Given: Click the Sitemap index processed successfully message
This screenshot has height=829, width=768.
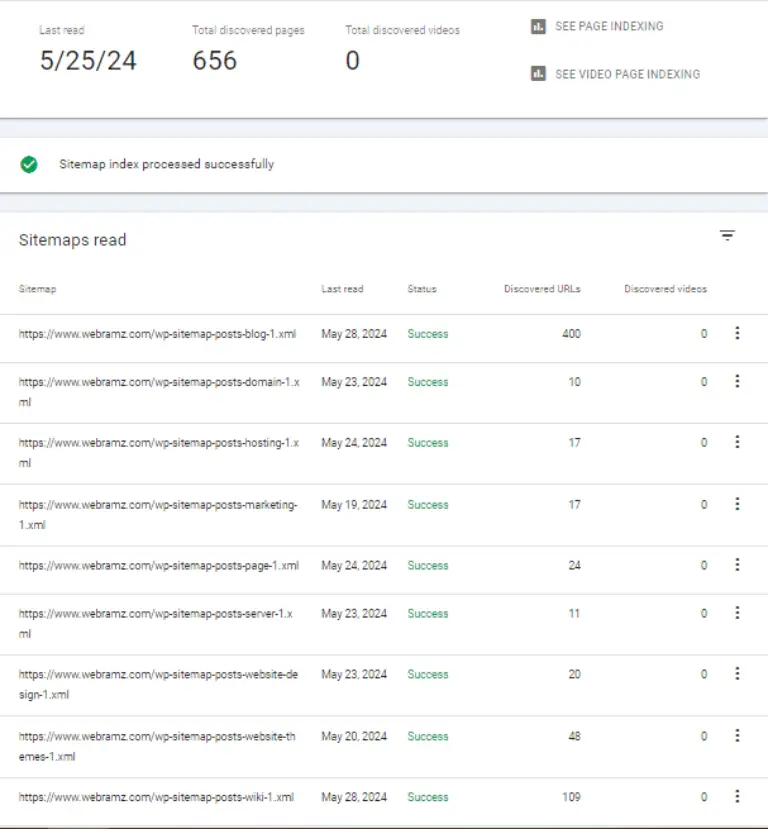Looking at the screenshot, I should (x=166, y=164).
